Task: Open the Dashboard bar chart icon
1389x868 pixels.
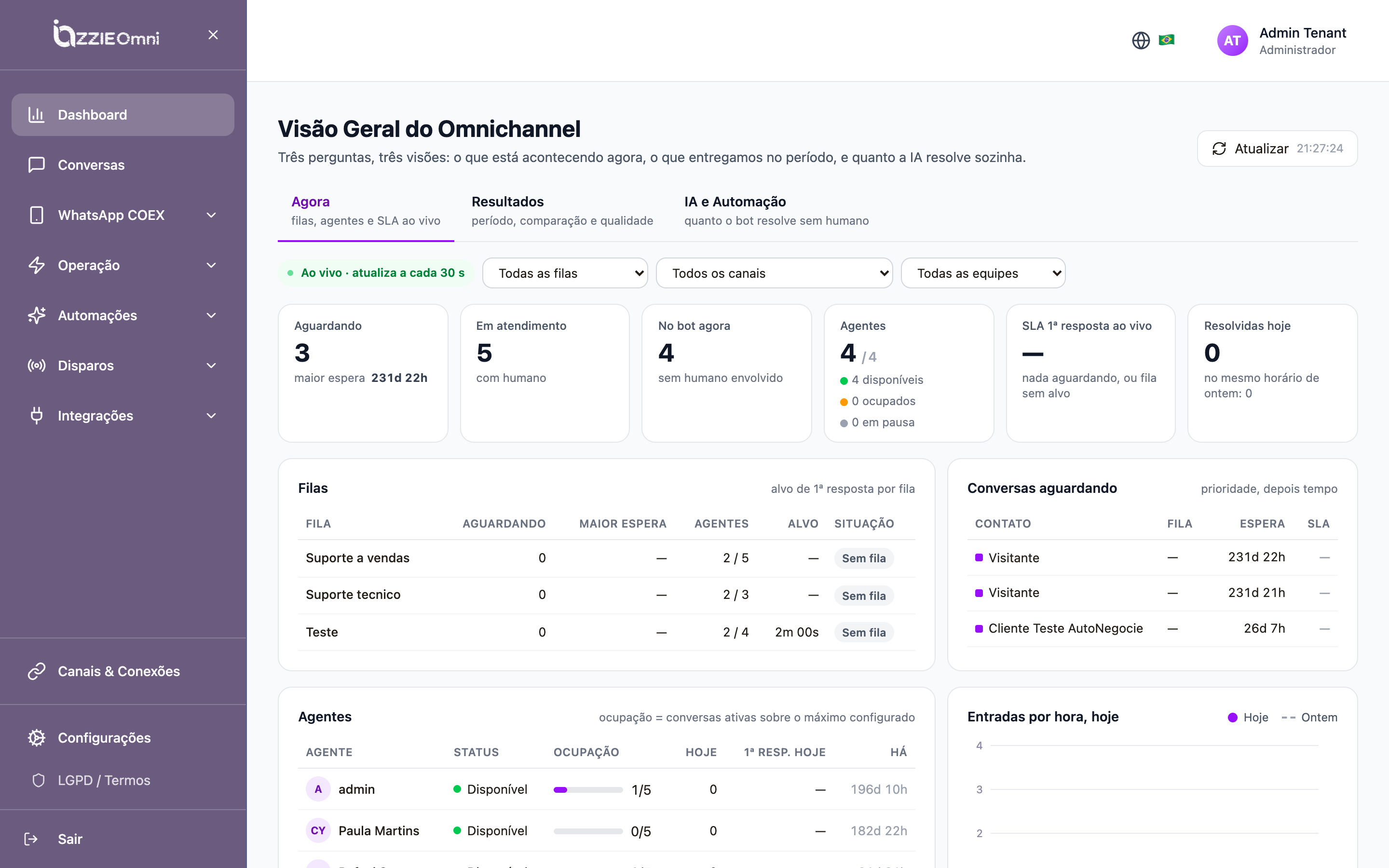Action: (37, 115)
